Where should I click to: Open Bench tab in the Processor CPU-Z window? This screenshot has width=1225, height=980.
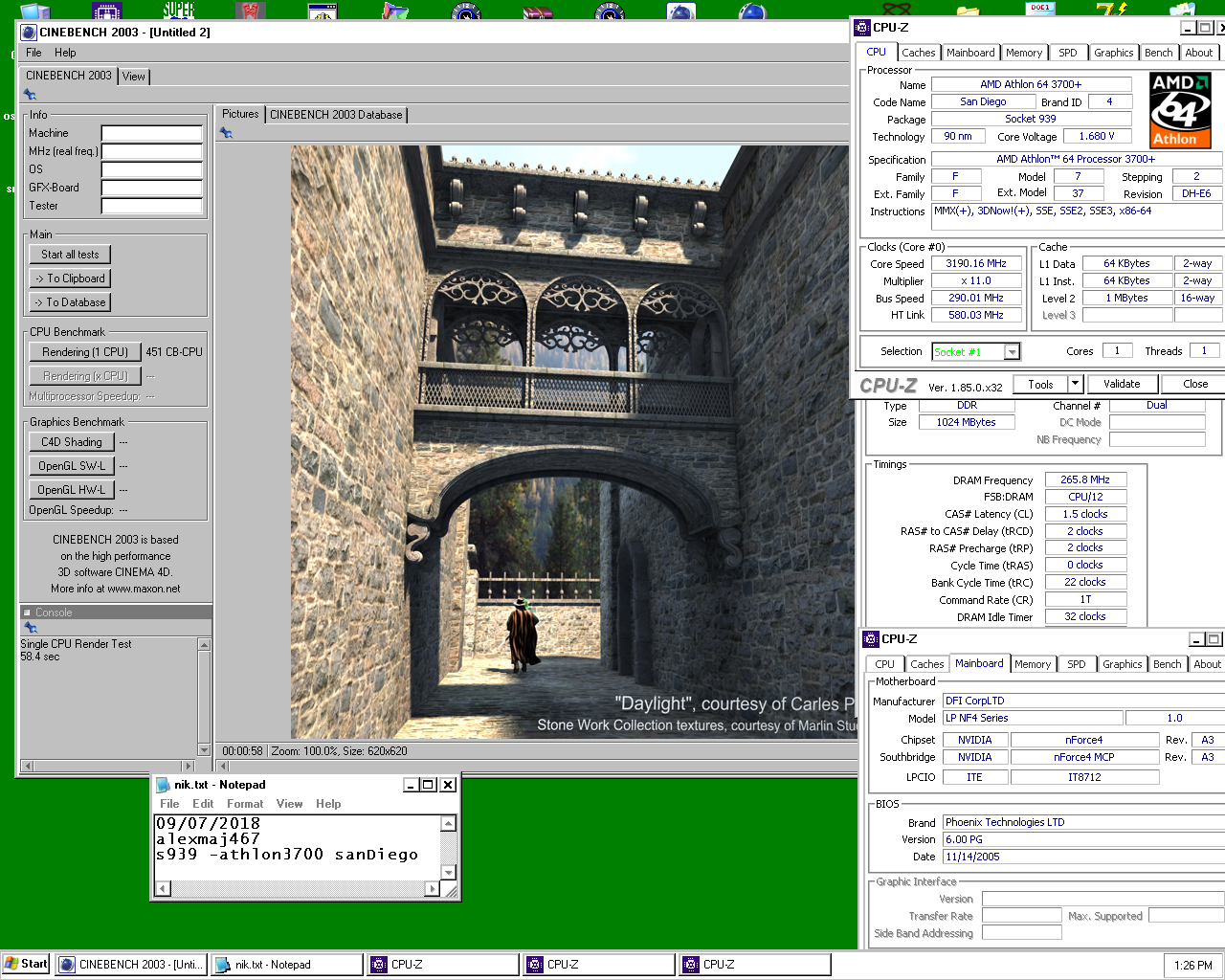tap(1159, 53)
